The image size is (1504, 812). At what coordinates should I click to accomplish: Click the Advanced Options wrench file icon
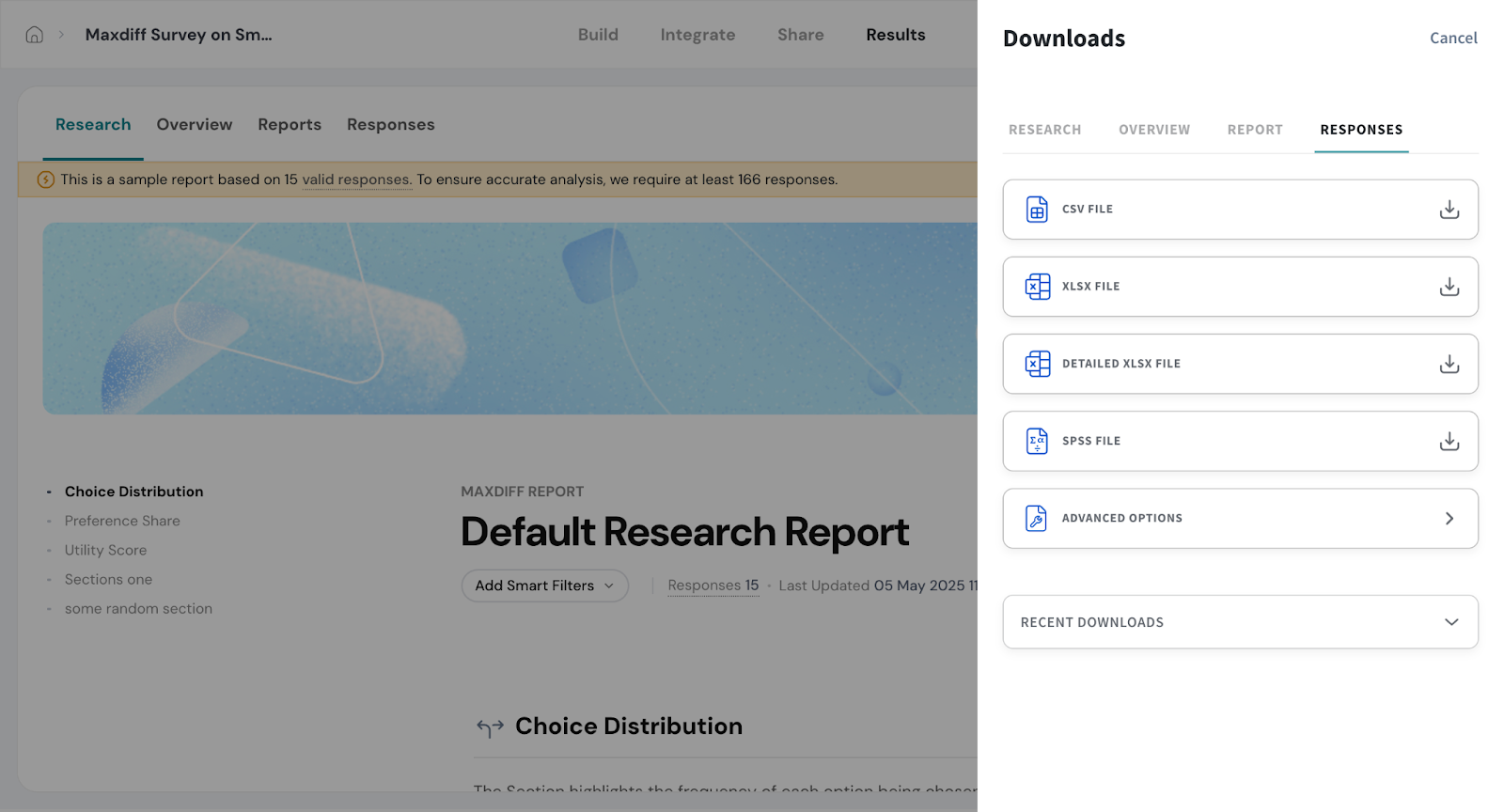coord(1037,518)
